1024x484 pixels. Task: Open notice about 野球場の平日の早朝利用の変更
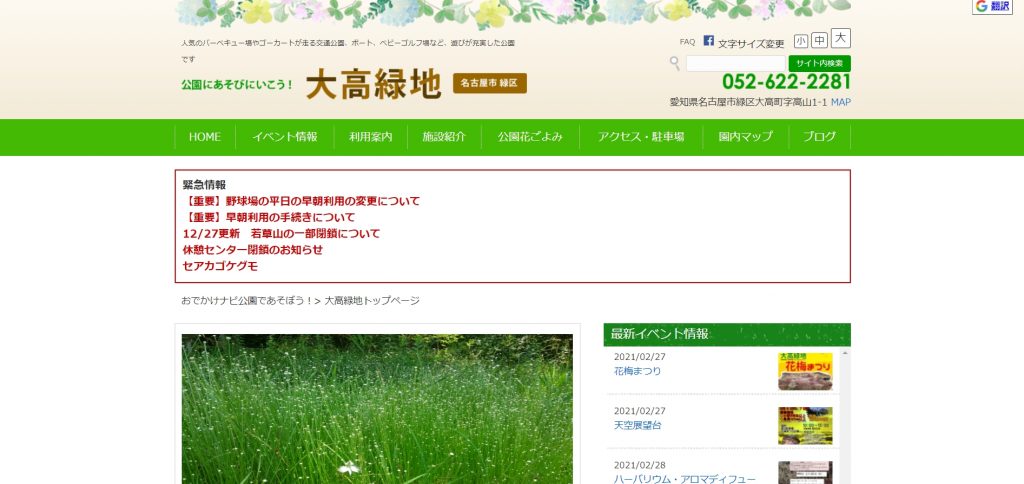pyautogui.click(x=302, y=201)
